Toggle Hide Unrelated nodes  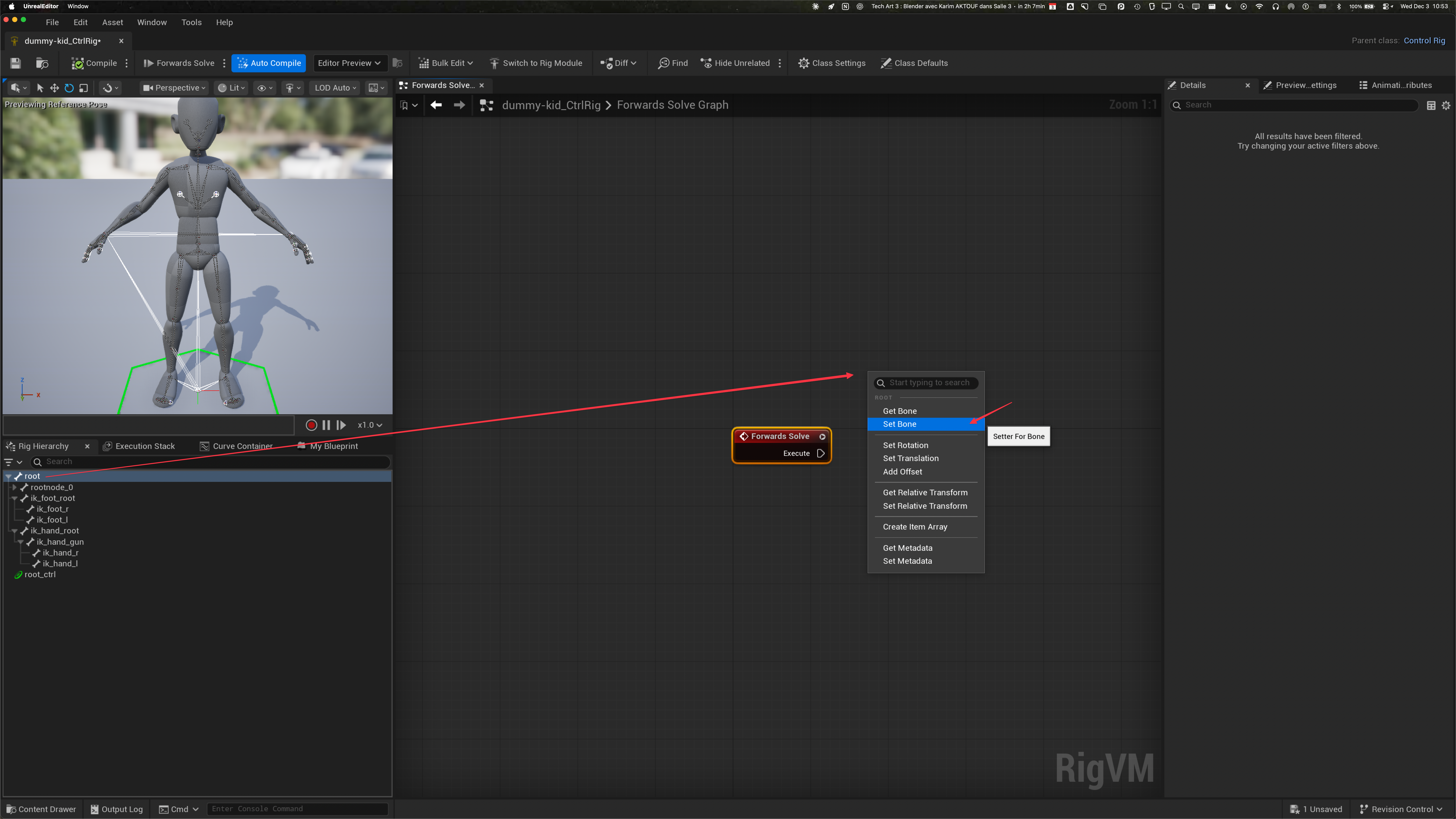tap(735, 63)
